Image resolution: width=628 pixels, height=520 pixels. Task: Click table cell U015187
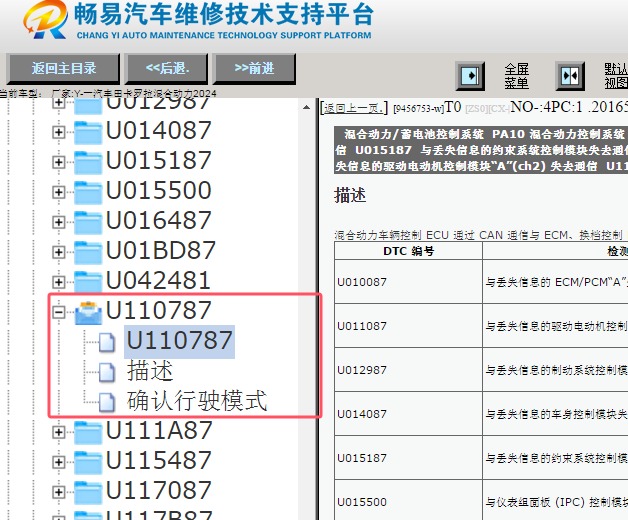pos(408,458)
